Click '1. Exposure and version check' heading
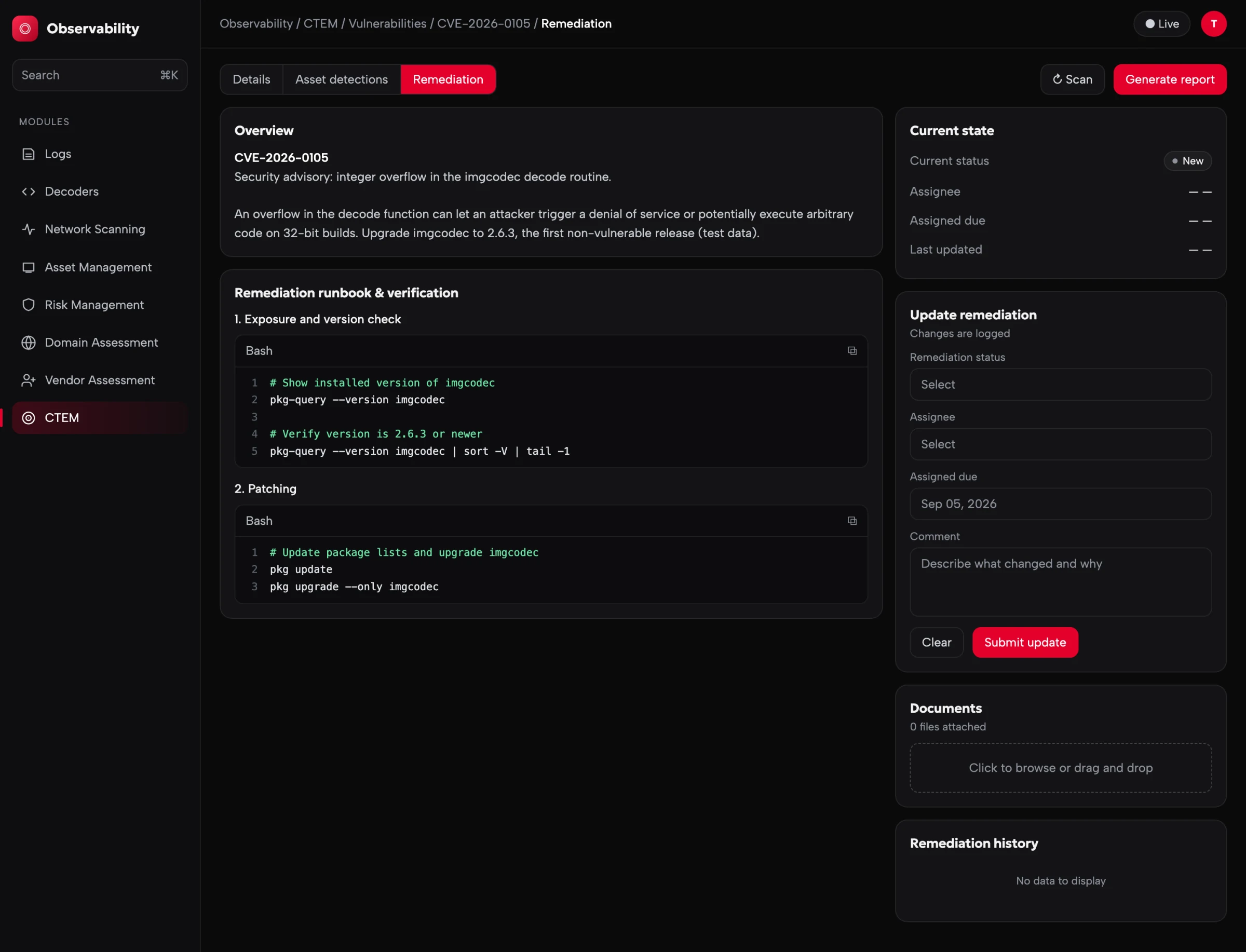Viewport: 1246px width, 952px height. click(x=317, y=320)
